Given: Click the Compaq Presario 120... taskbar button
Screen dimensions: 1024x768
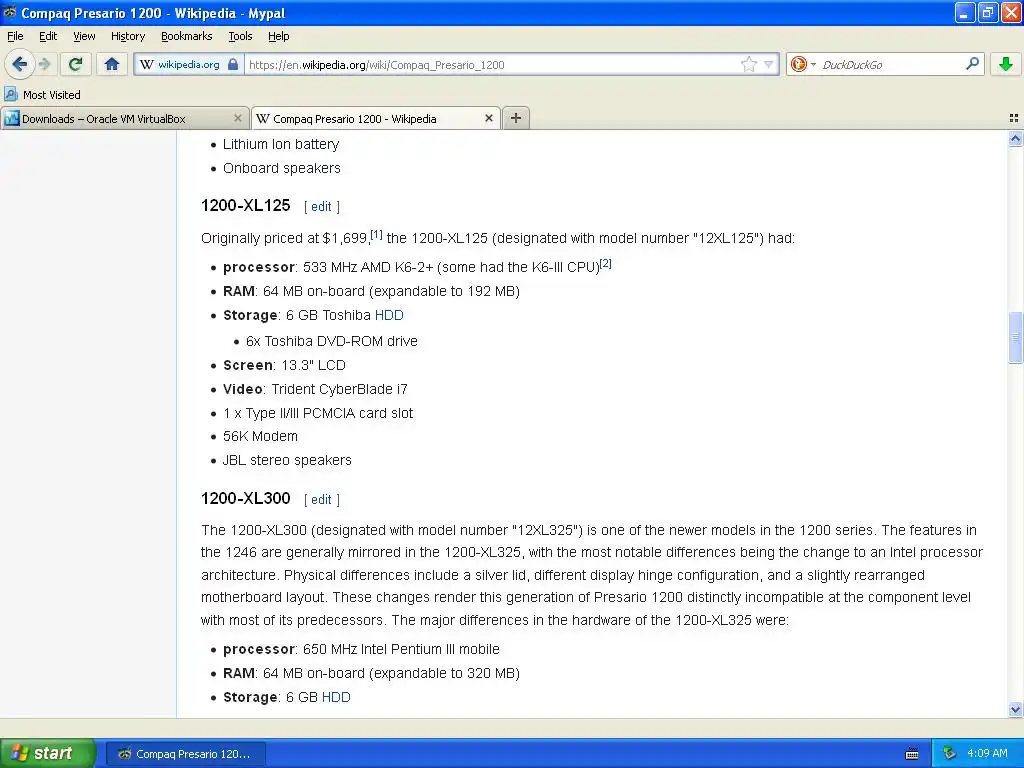Looking at the screenshot, I should pos(185,754).
